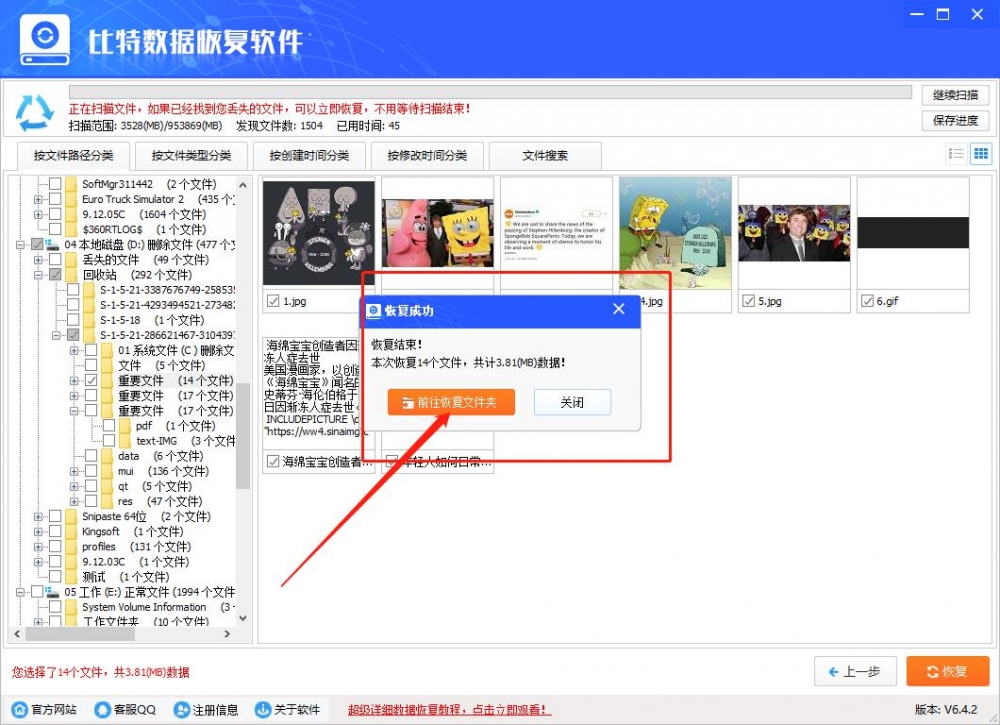
Task: Expand the profiles folder node
Action: coord(38,546)
